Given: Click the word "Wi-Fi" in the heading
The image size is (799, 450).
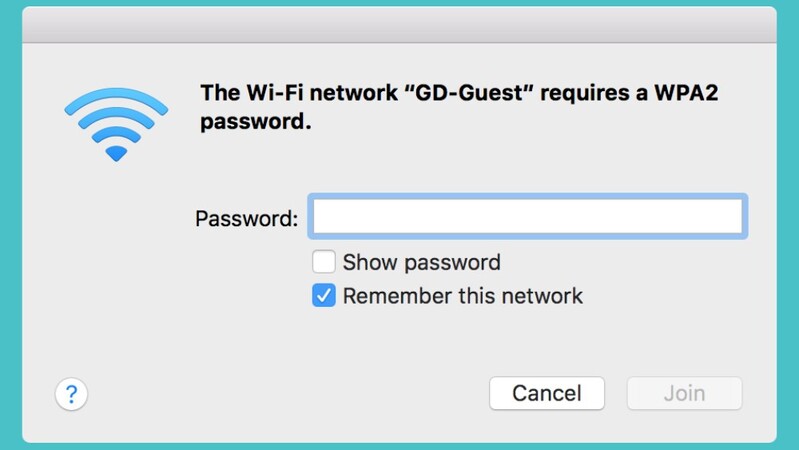Looking at the screenshot, I should (275, 93).
